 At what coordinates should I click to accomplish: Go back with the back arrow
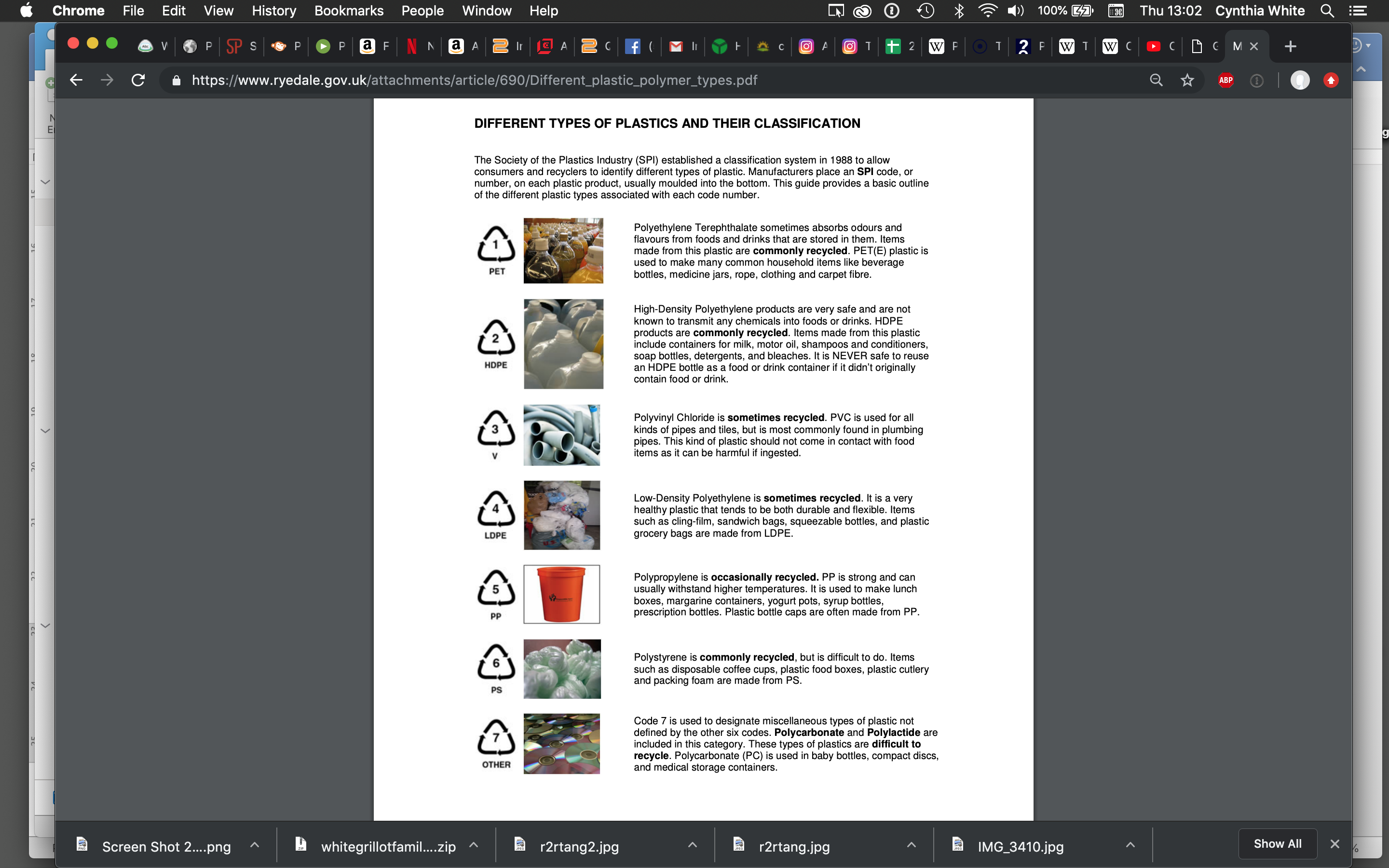[76, 81]
